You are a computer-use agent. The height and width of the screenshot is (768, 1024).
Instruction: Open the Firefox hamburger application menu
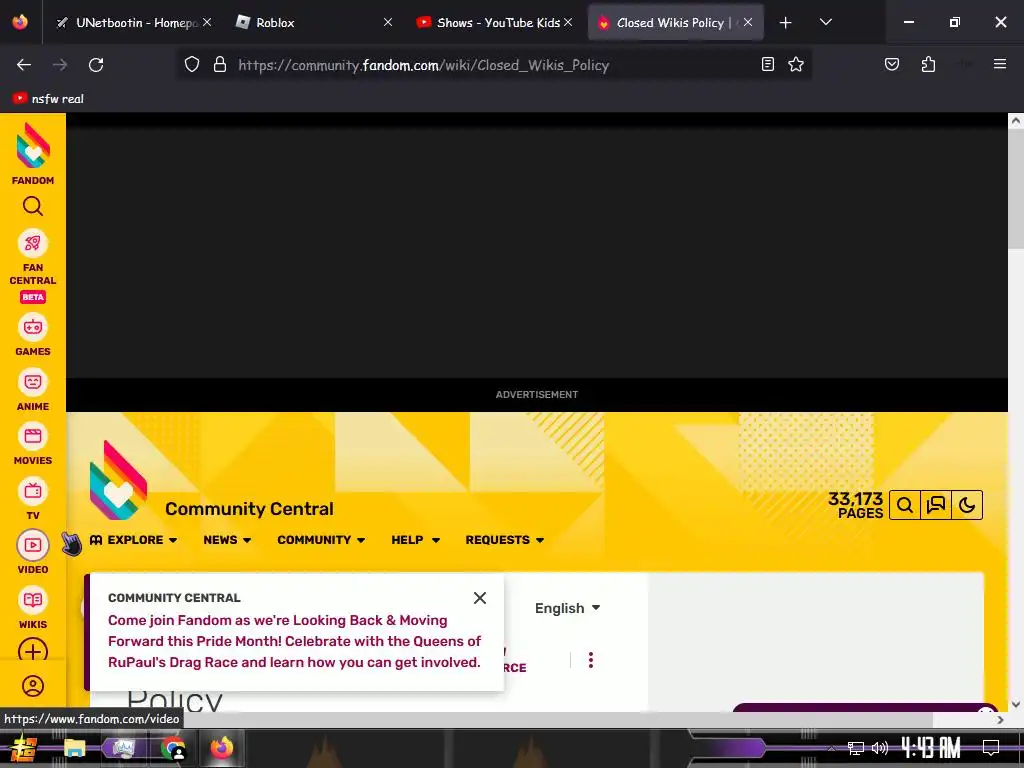click(x=999, y=64)
